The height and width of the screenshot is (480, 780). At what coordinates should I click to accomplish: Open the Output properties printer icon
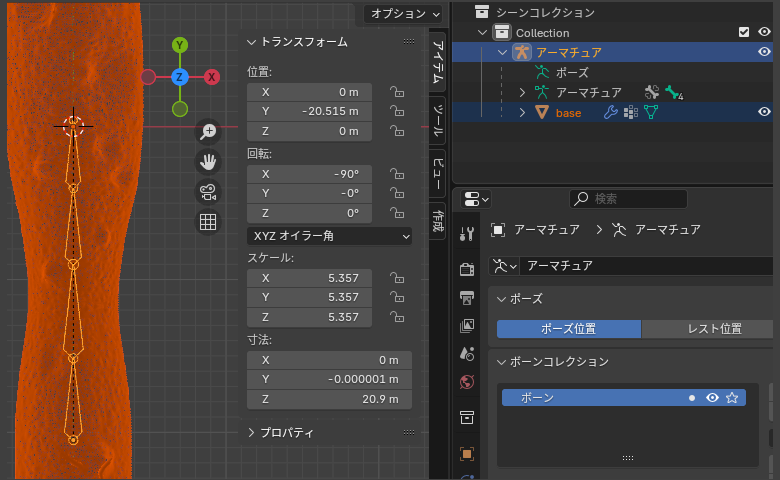pyautogui.click(x=467, y=297)
